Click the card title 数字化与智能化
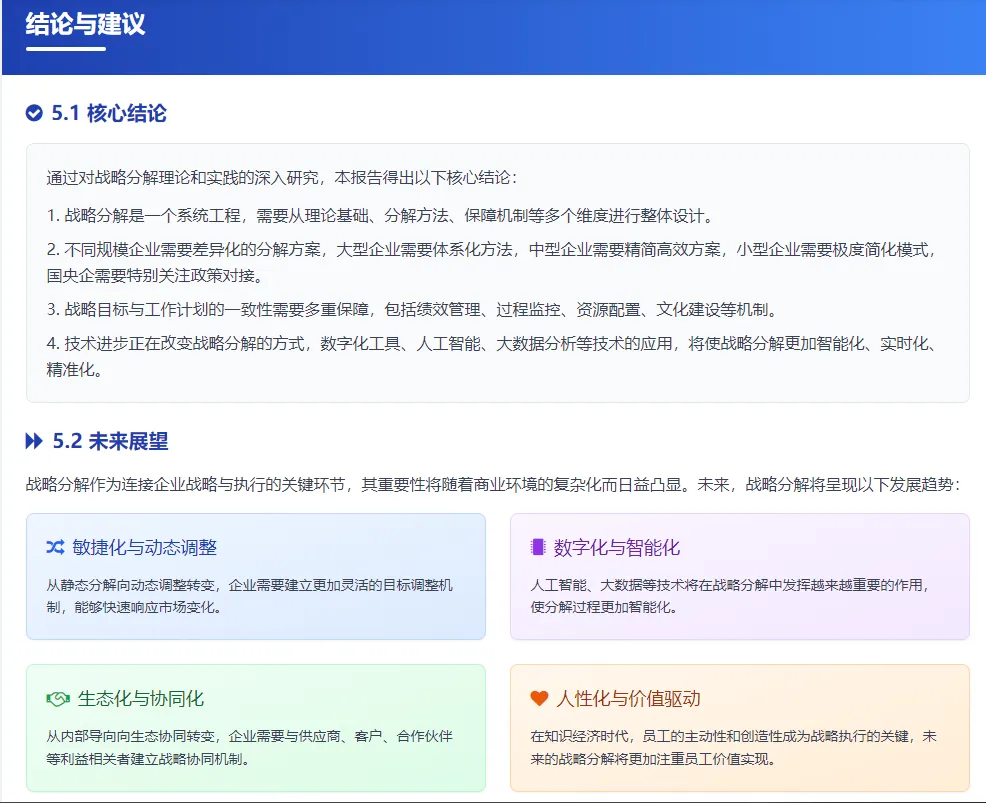The height and width of the screenshot is (803, 986). 617,548
